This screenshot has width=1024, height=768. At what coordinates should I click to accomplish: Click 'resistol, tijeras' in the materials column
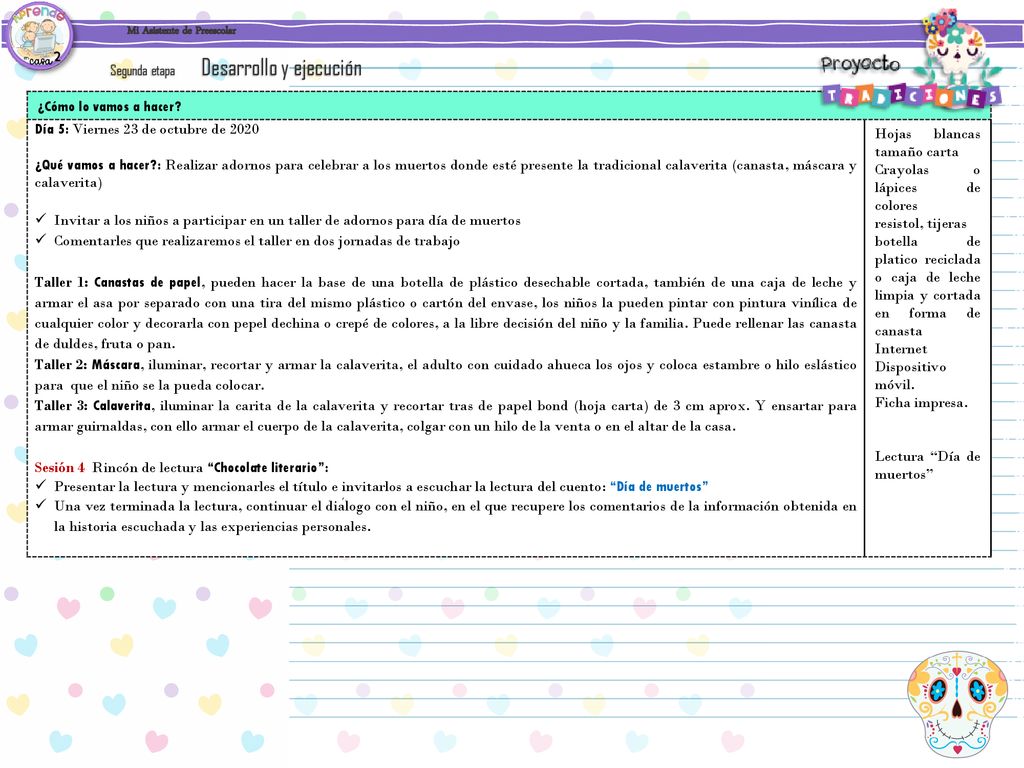click(920, 224)
